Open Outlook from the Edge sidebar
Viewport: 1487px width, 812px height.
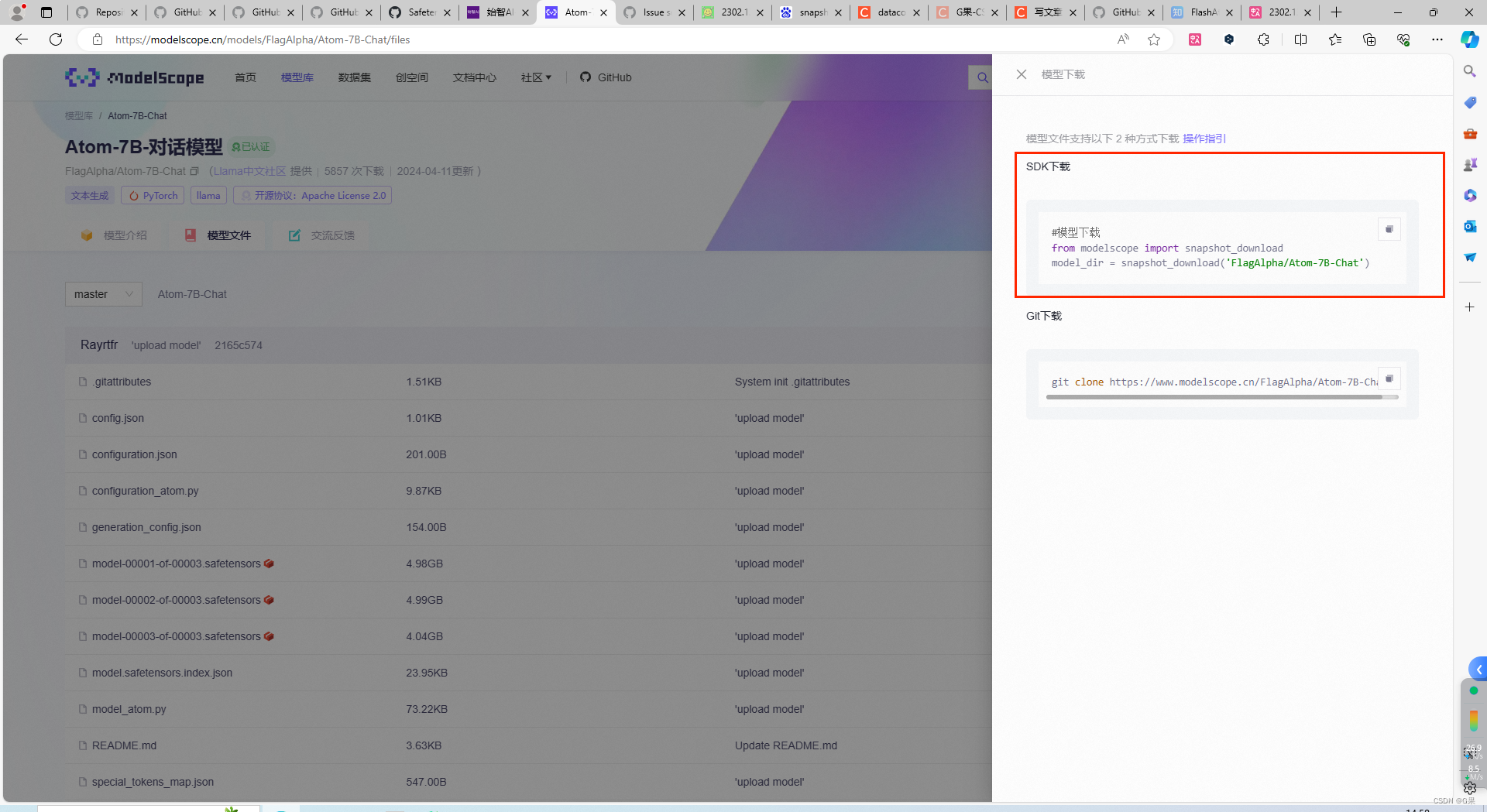pos(1470,226)
